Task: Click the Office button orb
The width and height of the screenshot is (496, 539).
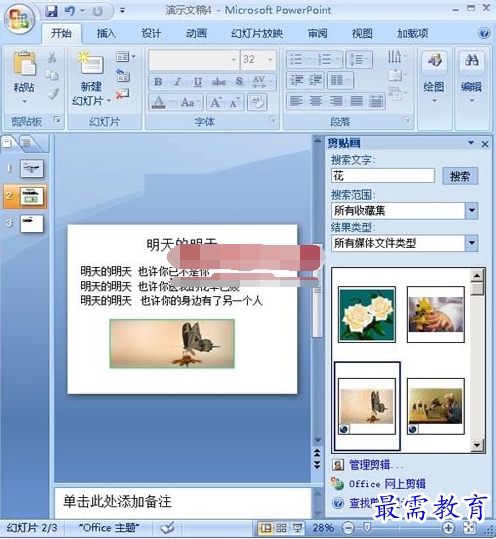Action: click(19, 19)
